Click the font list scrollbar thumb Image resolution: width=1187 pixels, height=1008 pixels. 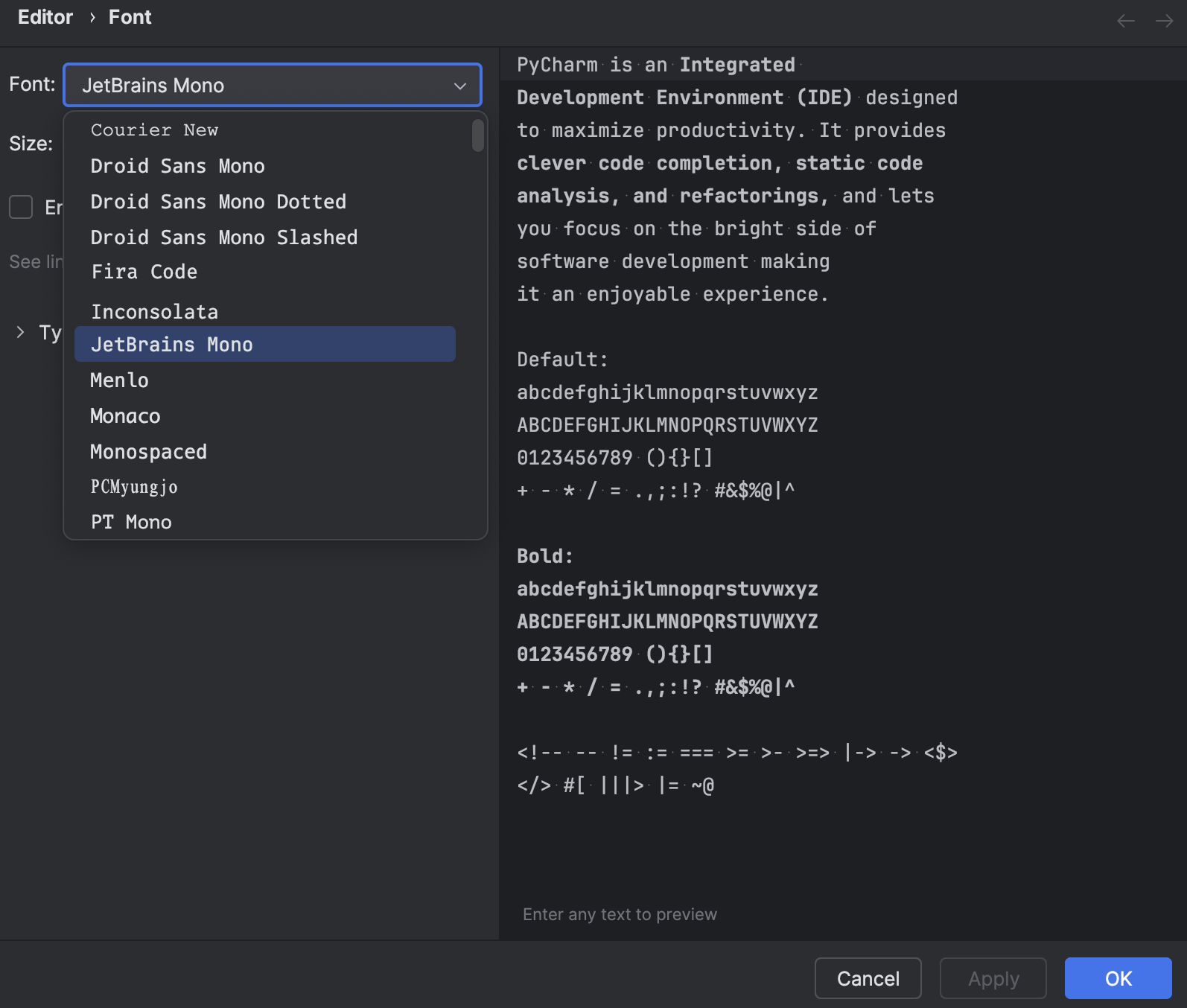[478, 135]
